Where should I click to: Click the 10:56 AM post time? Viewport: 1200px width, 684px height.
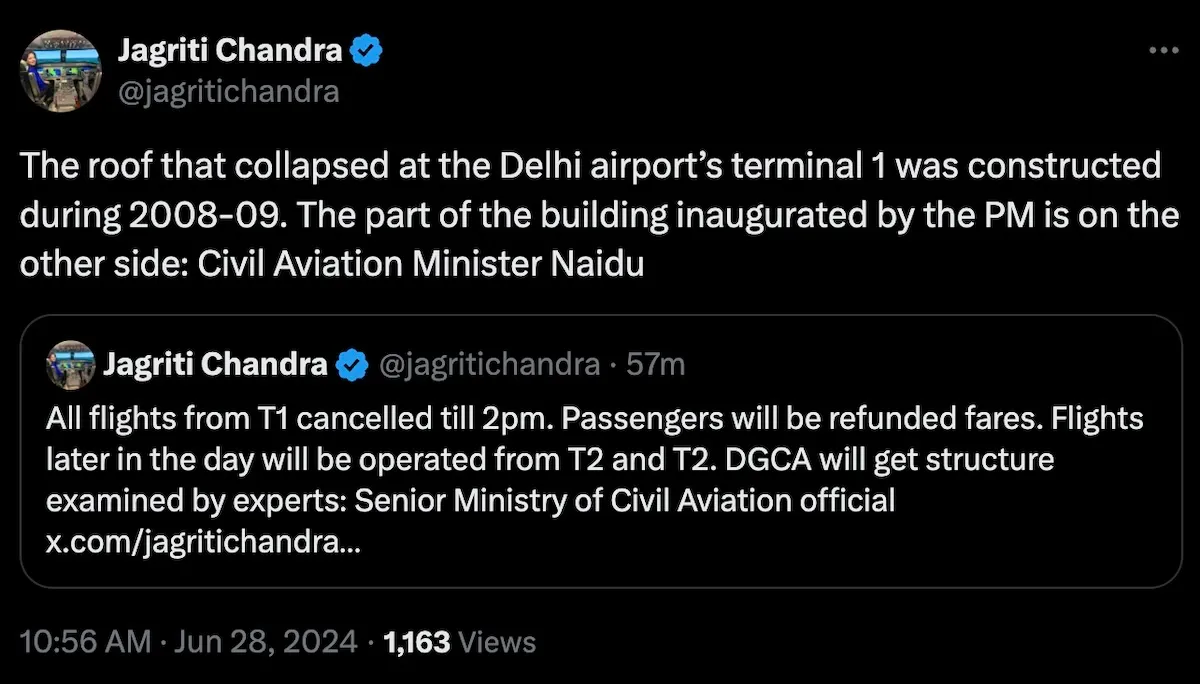(84, 641)
